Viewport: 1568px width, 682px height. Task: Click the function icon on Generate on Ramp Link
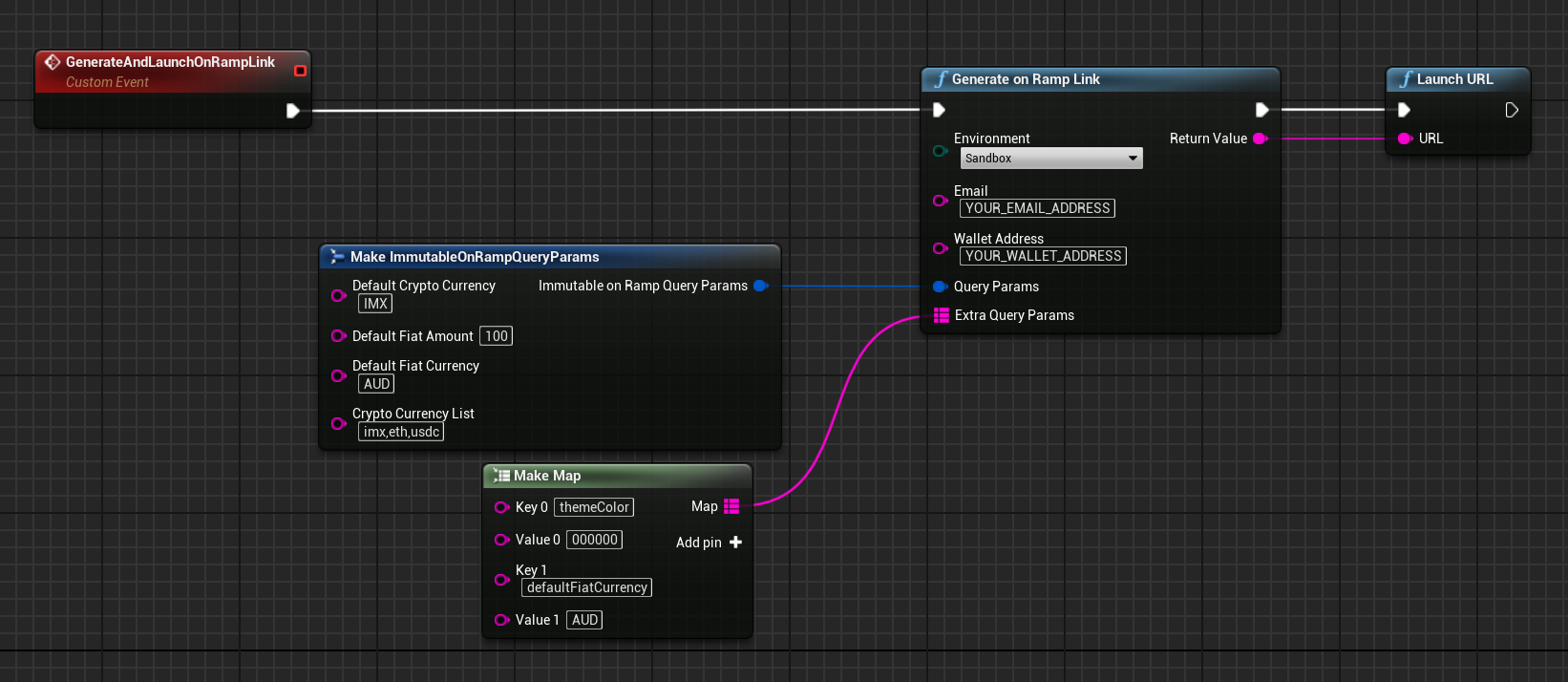click(x=941, y=79)
